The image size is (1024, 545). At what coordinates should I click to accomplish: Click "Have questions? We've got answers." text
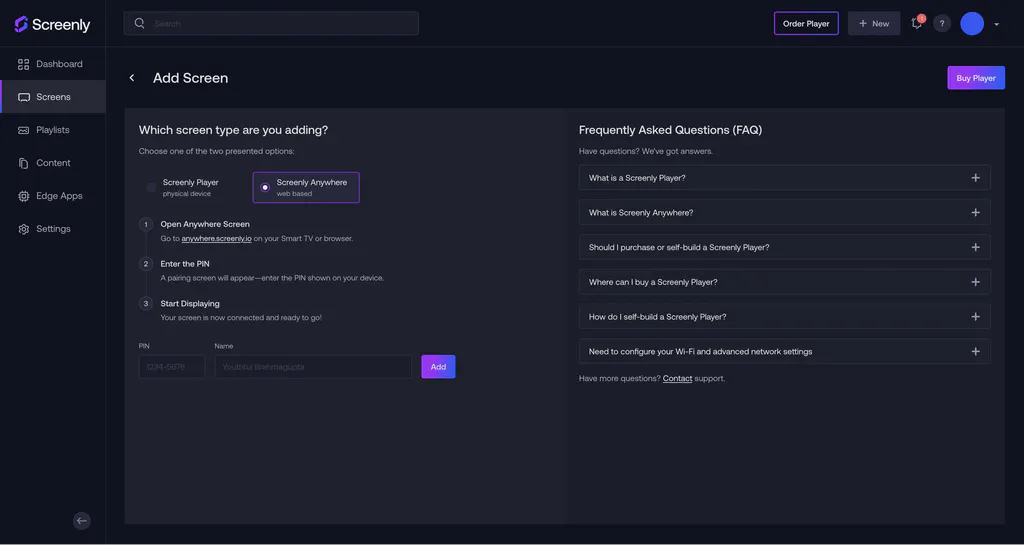click(x=645, y=151)
